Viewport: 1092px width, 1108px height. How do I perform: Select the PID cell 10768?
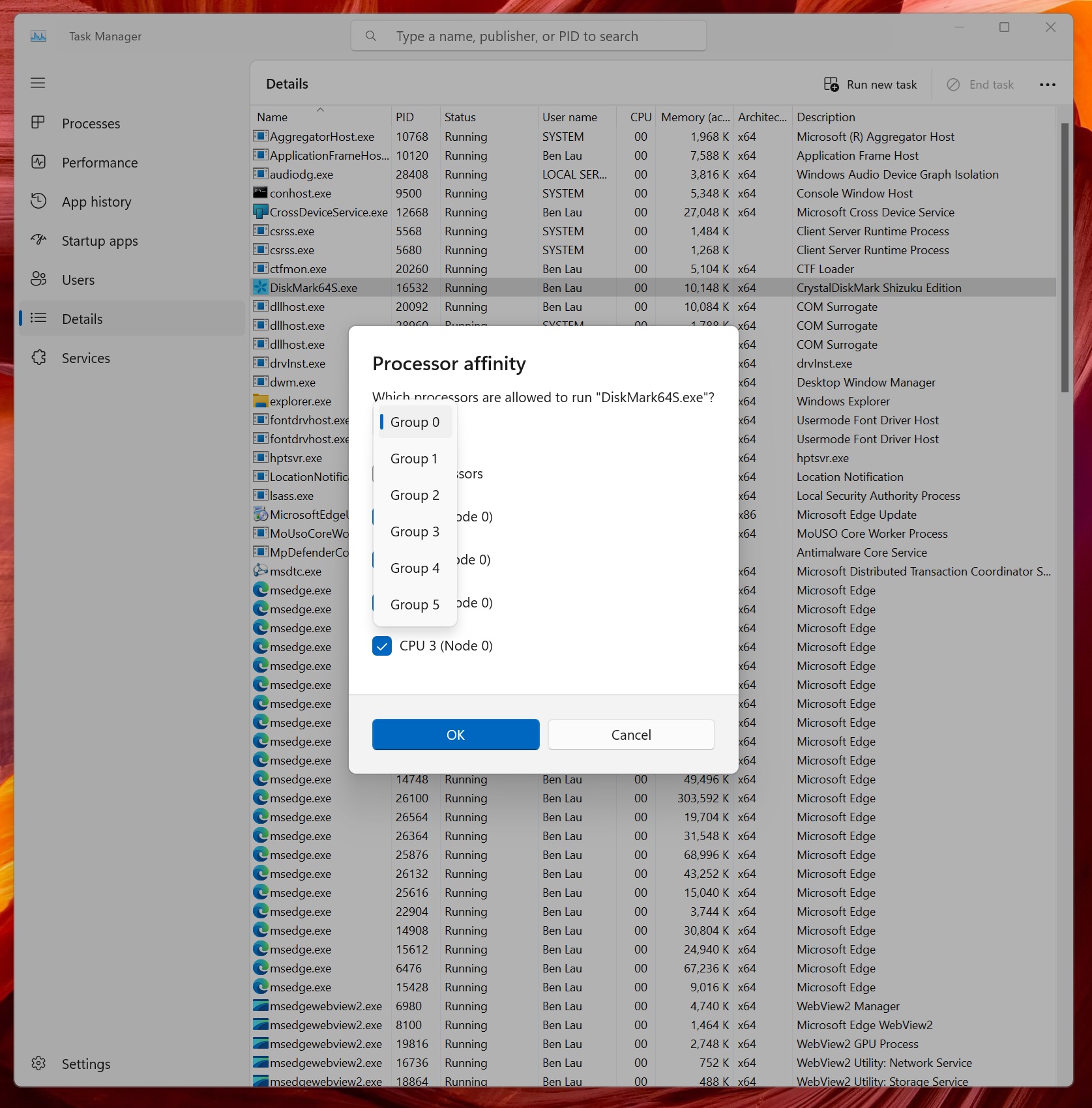point(412,137)
